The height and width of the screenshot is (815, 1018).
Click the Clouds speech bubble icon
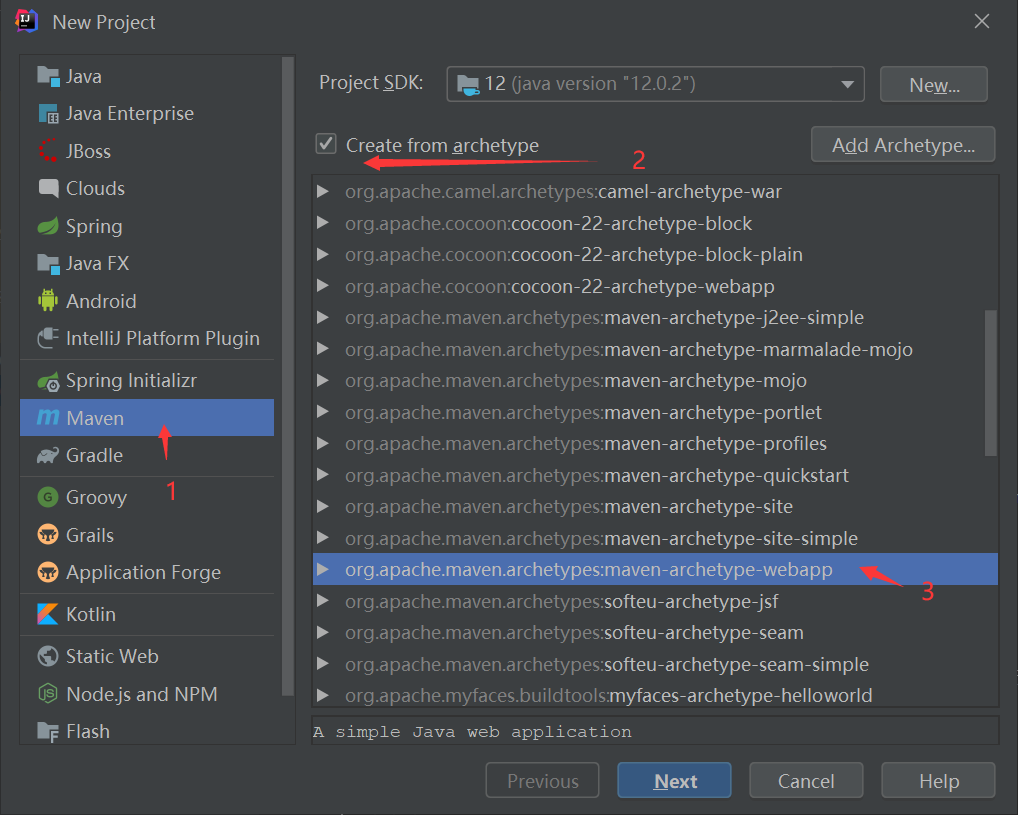click(x=48, y=188)
